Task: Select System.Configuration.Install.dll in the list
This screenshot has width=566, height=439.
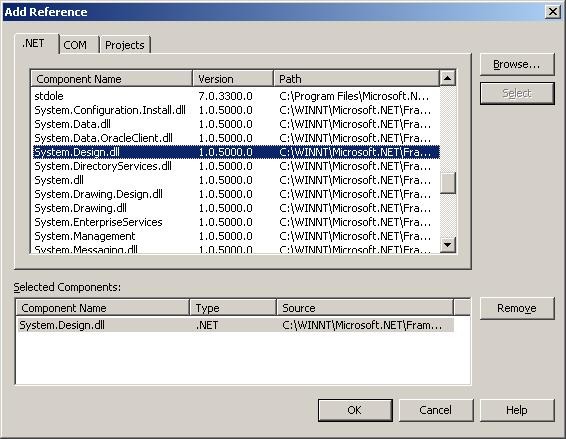Action: pyautogui.click(x=236, y=110)
